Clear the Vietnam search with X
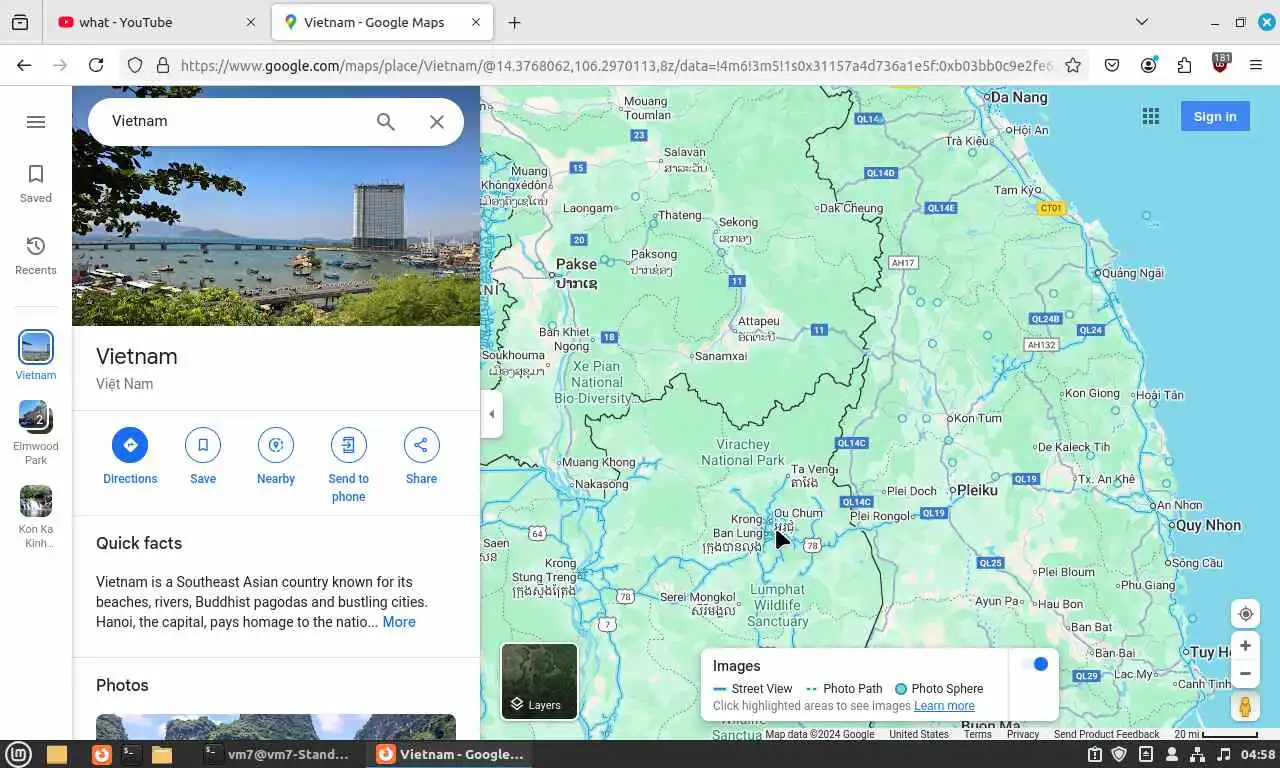 point(437,122)
